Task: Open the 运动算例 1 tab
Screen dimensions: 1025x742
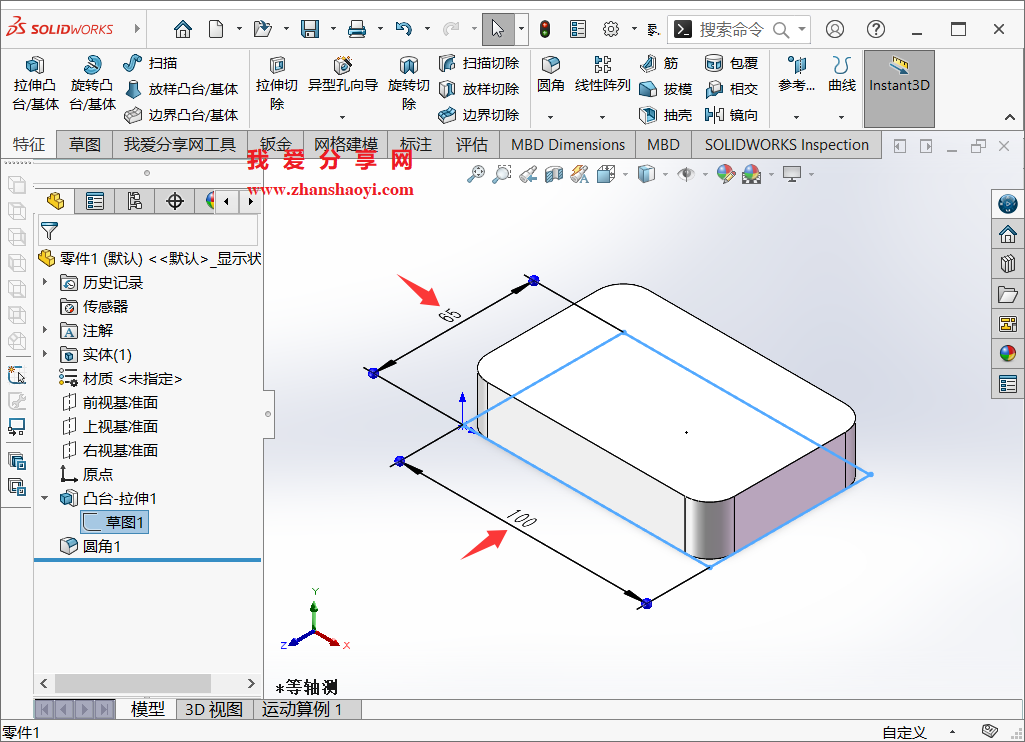Action: tap(307, 709)
